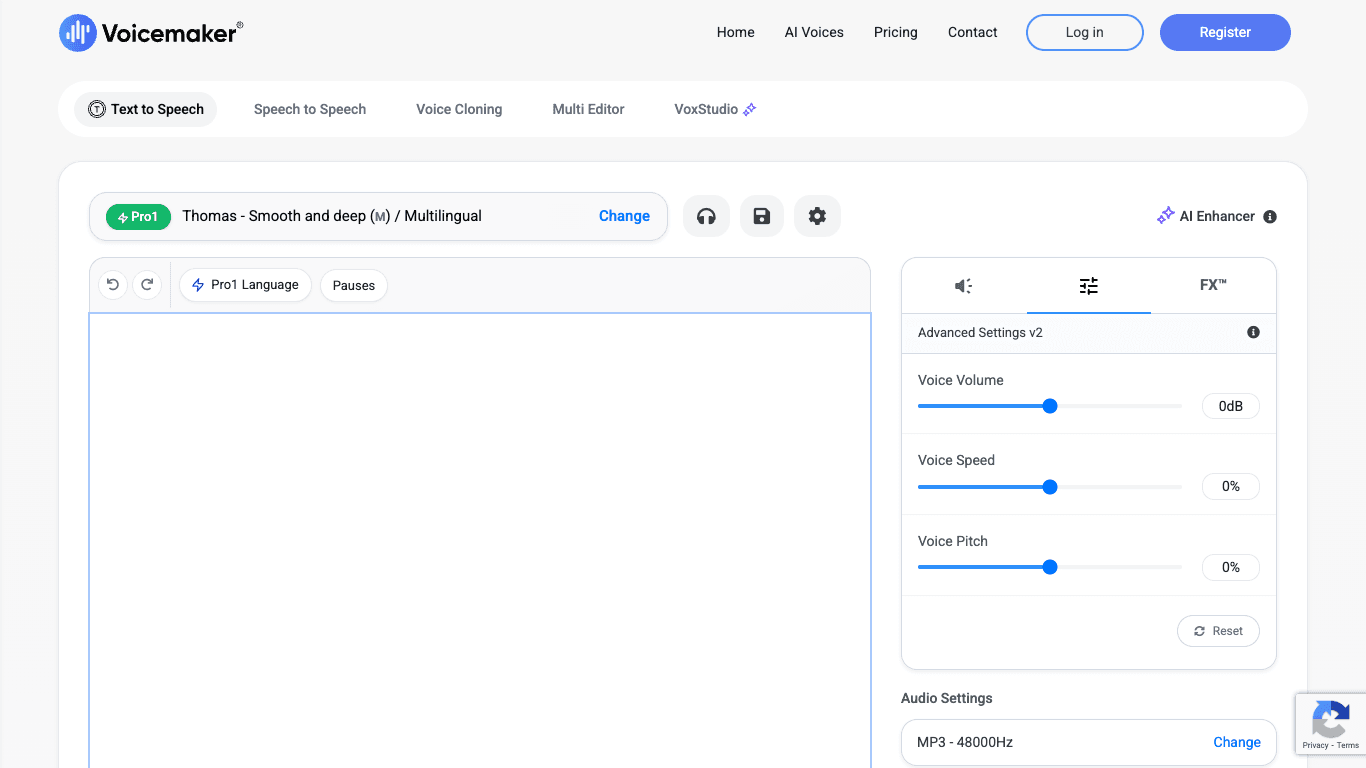Go to the Home page
The image size is (1366, 768).
pyautogui.click(x=736, y=32)
